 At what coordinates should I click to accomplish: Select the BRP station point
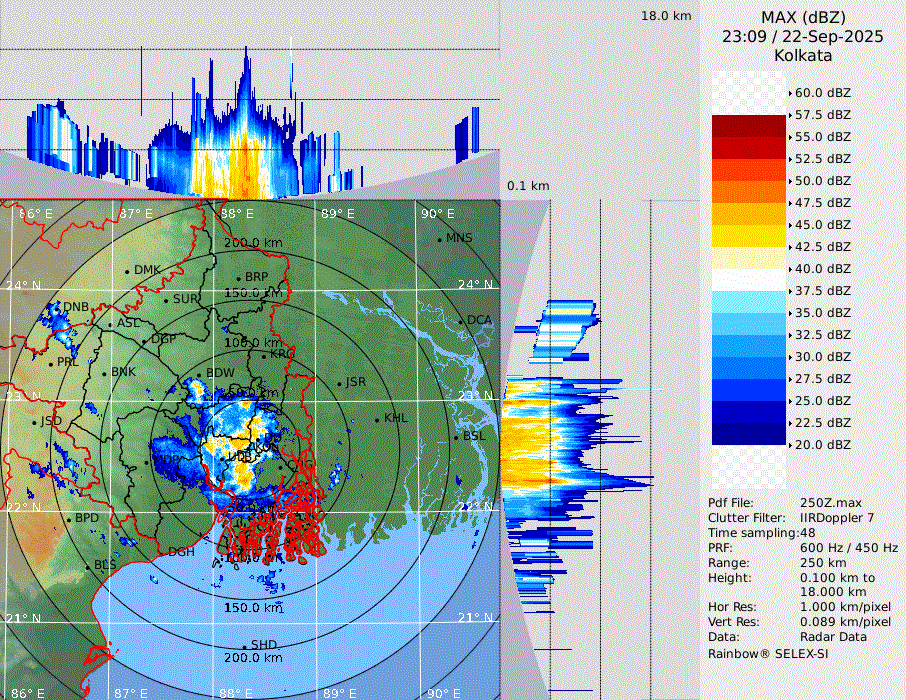(238, 278)
